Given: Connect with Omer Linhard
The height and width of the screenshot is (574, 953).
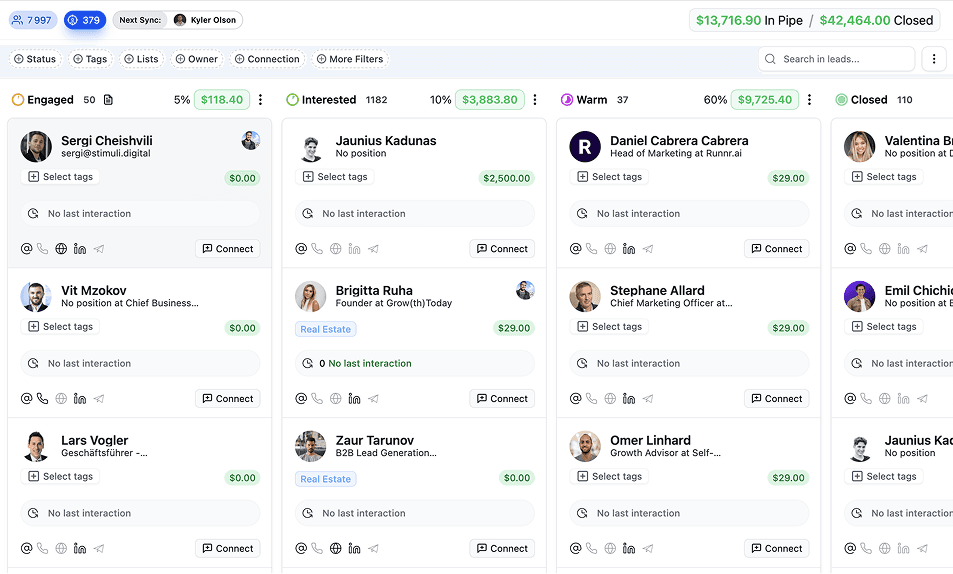Looking at the screenshot, I should coord(777,548).
